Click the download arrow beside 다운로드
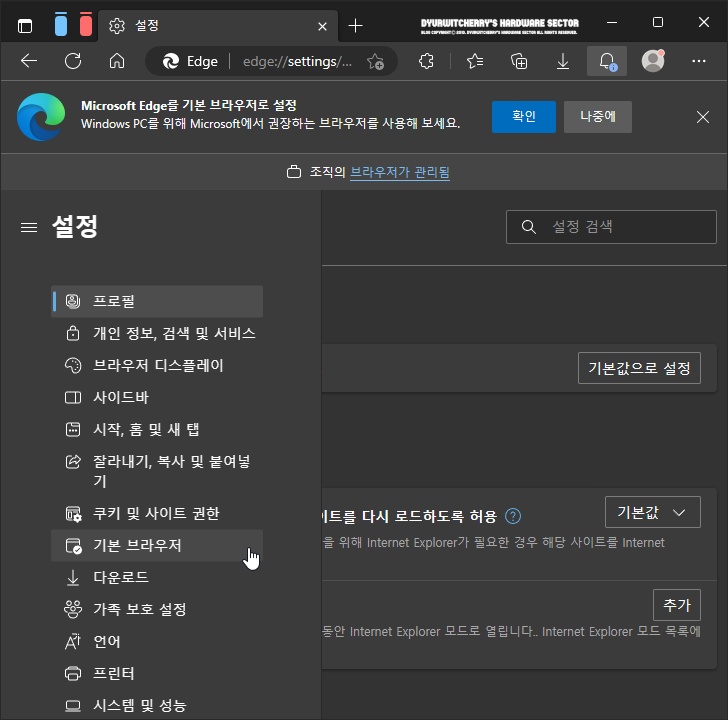This screenshot has height=720, width=728. pyautogui.click(x=73, y=577)
